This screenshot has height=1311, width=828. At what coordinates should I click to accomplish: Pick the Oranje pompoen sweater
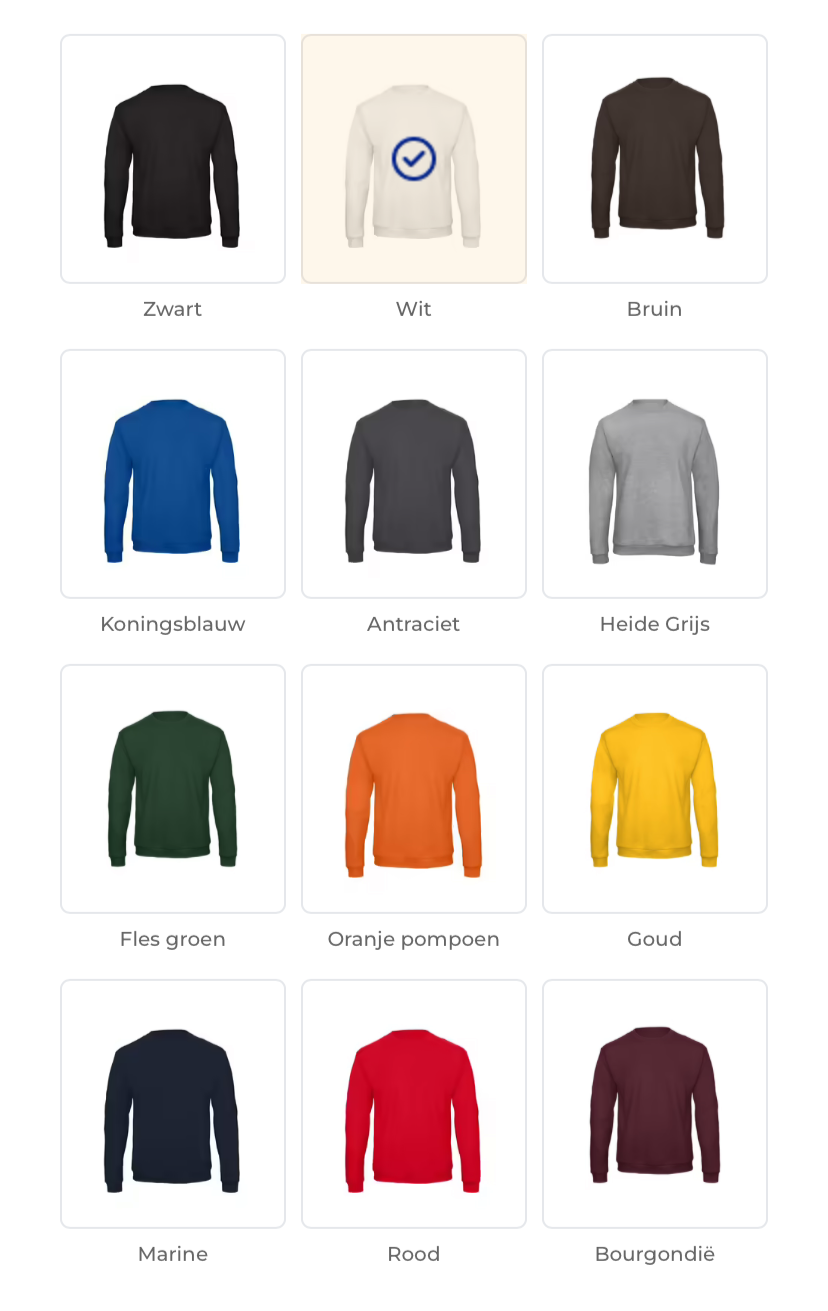click(x=414, y=789)
